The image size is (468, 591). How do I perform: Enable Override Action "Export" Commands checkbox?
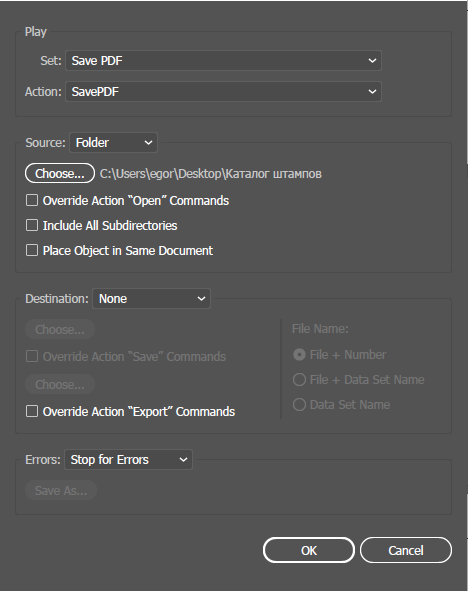click(x=32, y=411)
